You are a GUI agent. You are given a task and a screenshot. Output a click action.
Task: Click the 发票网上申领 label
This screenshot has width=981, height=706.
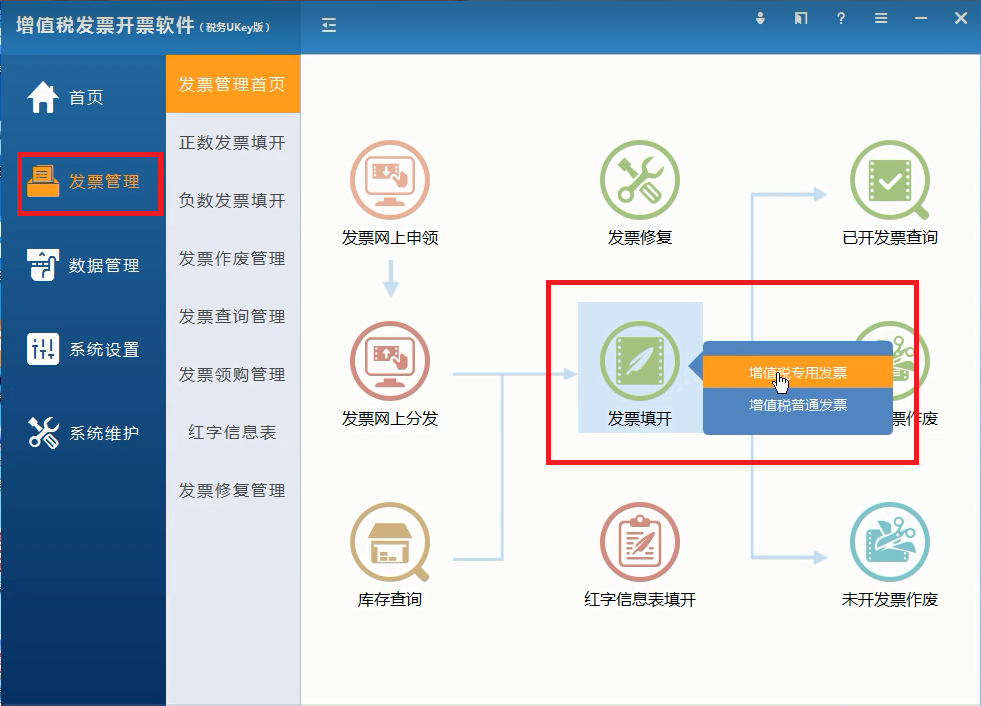tap(390, 238)
